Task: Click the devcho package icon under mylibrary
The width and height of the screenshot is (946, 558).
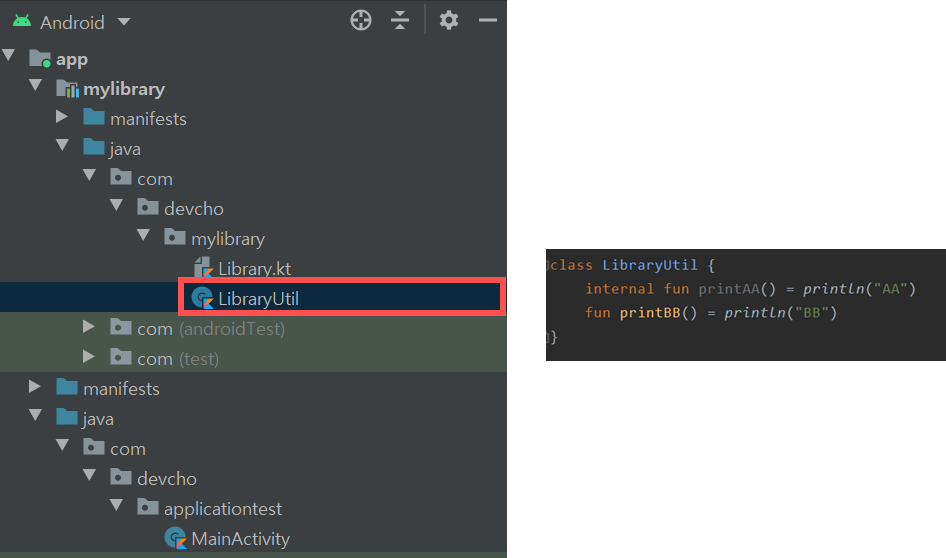Action: 148,207
